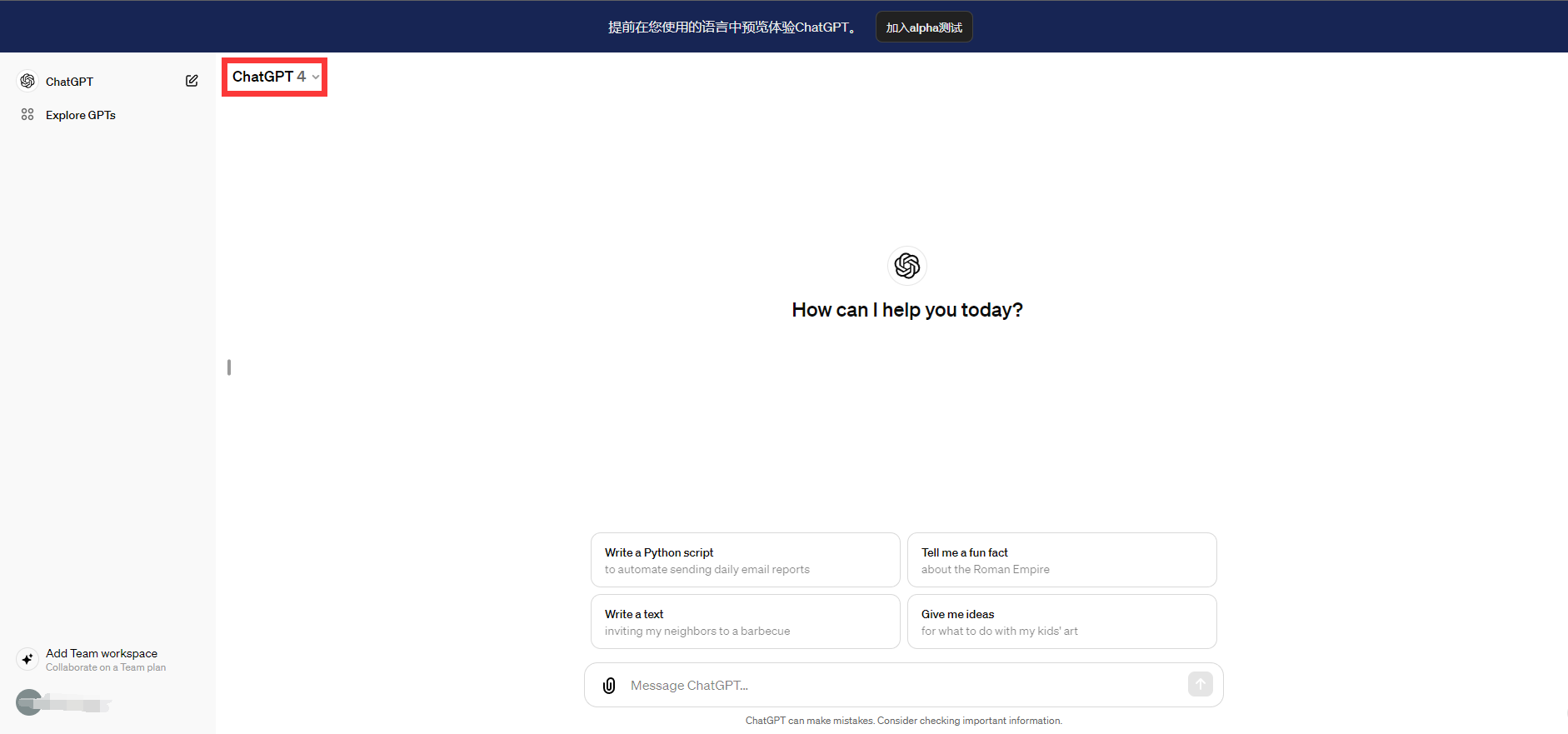
Task: Click the paperclip attach file icon
Action: click(x=609, y=685)
